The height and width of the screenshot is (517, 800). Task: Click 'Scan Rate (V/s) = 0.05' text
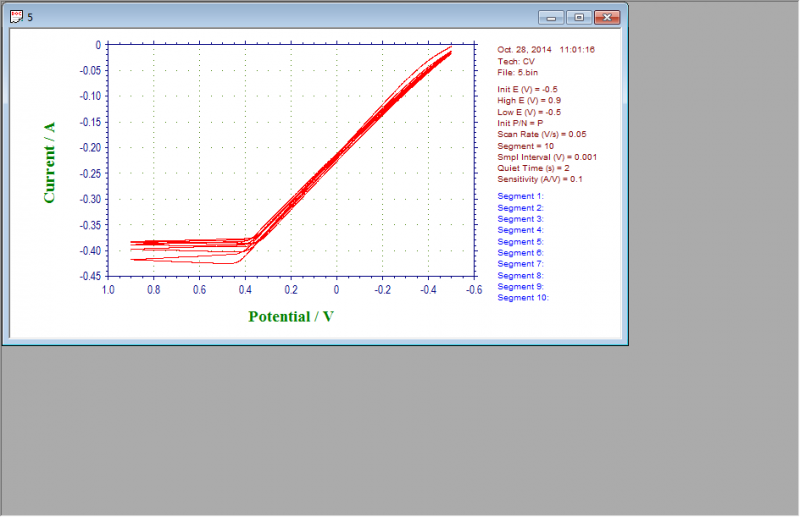point(542,134)
